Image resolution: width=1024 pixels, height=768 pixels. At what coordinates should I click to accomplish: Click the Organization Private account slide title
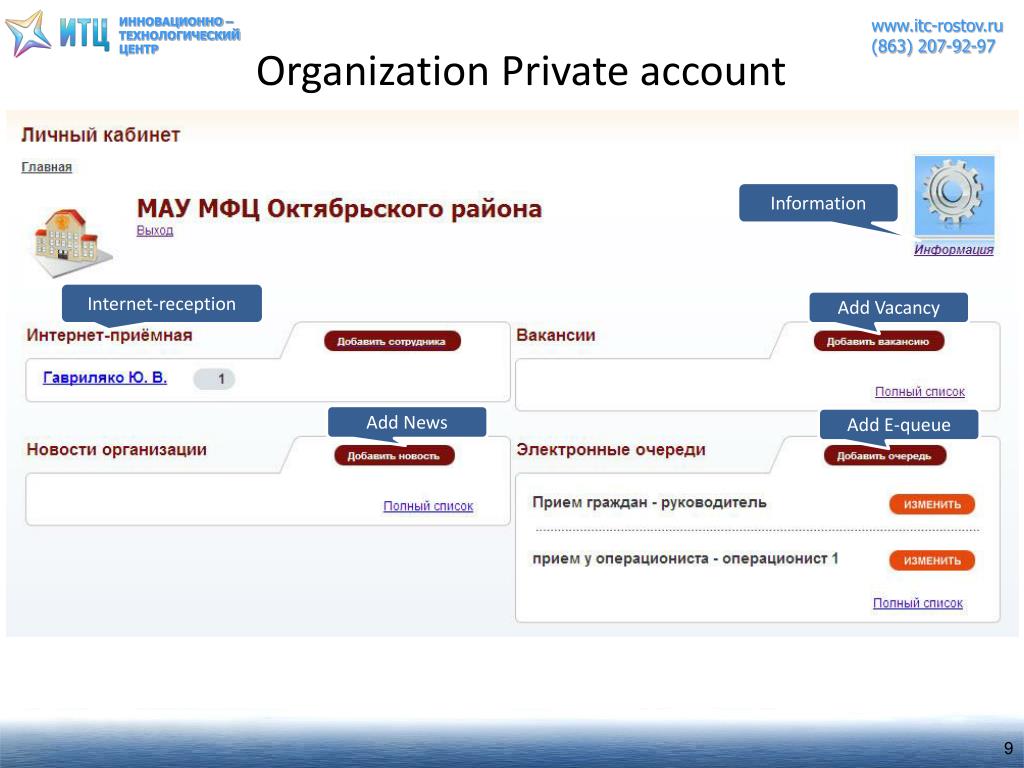(x=520, y=71)
